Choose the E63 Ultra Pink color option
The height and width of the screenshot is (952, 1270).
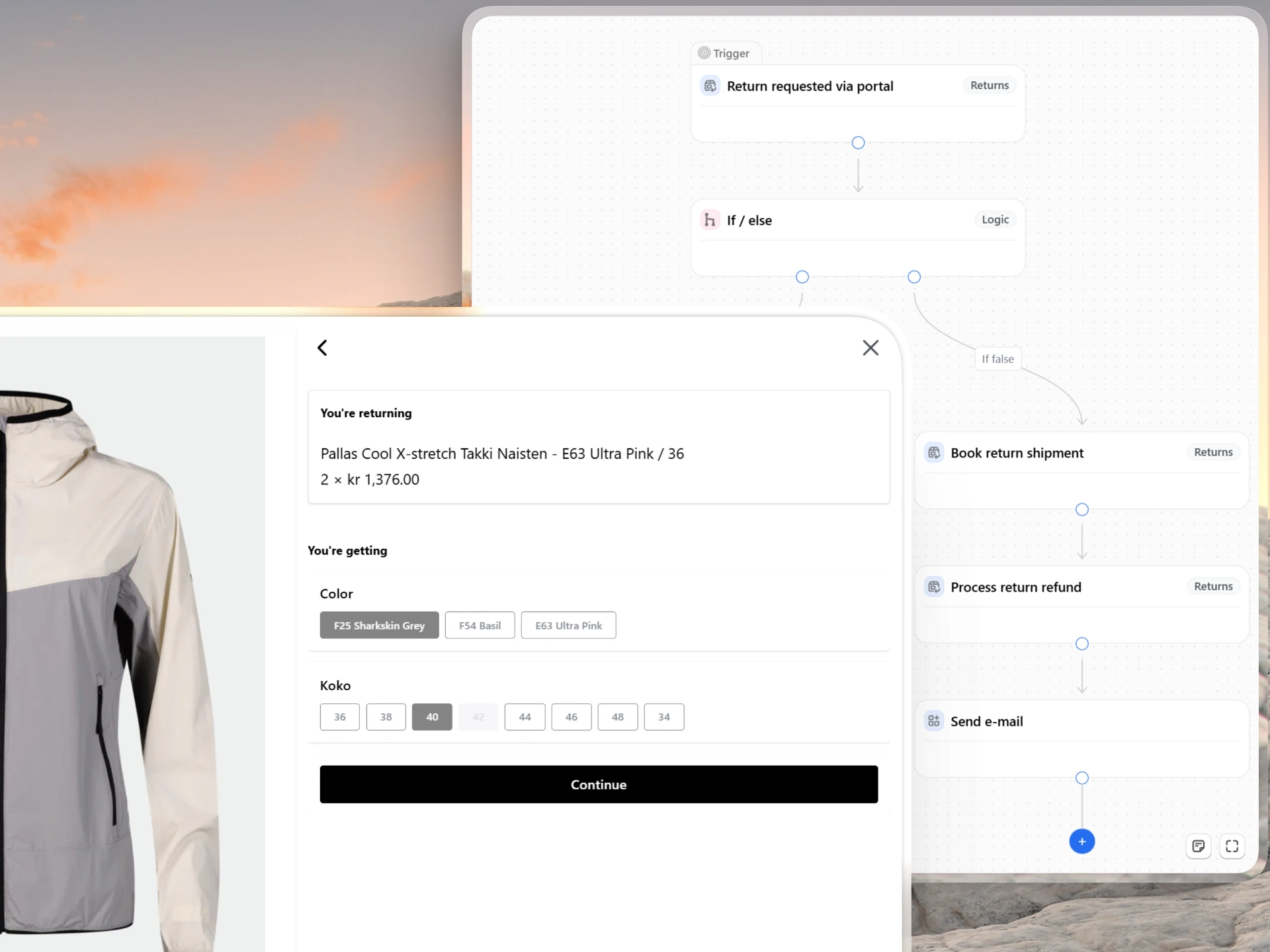(x=568, y=625)
